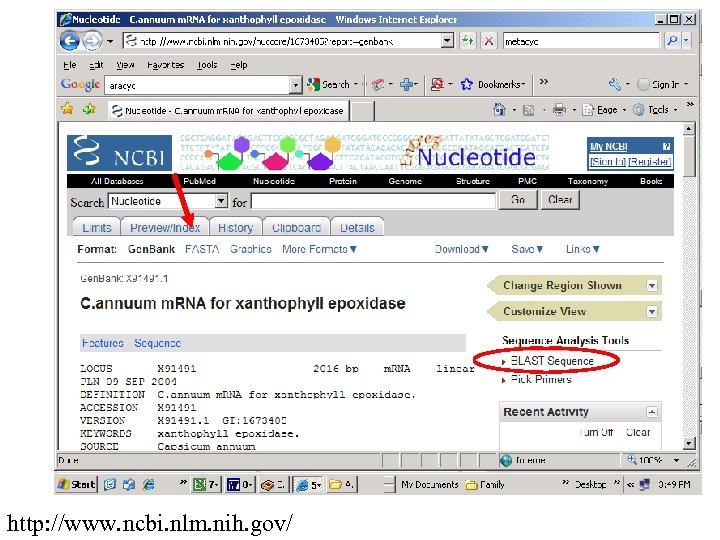The image size is (720, 540).
Task: Switch to the History tab
Action: tap(236, 227)
